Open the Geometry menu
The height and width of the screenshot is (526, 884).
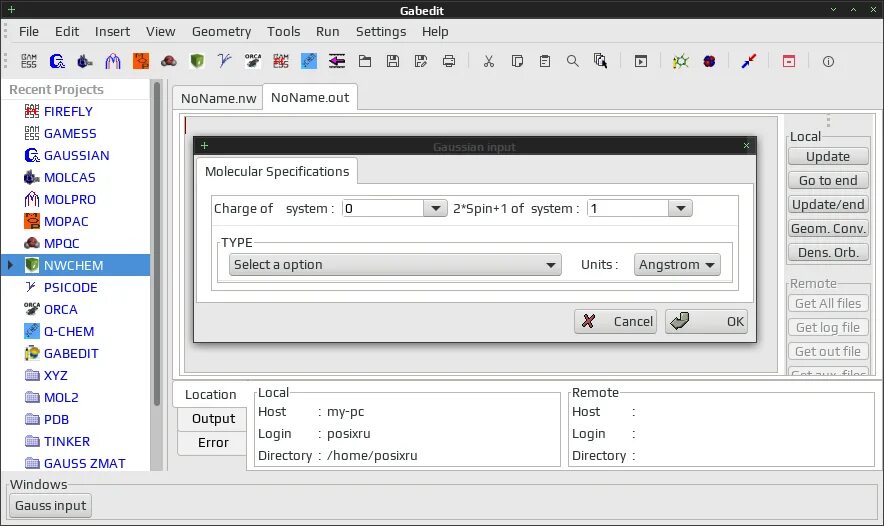click(x=222, y=32)
